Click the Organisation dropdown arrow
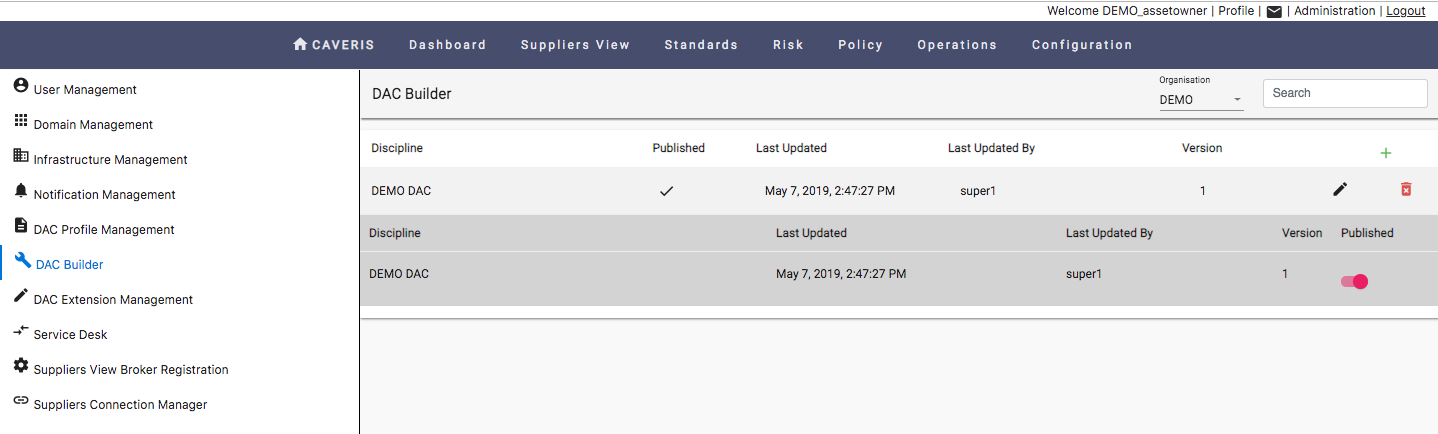The width and height of the screenshot is (1438, 434). point(1237,100)
